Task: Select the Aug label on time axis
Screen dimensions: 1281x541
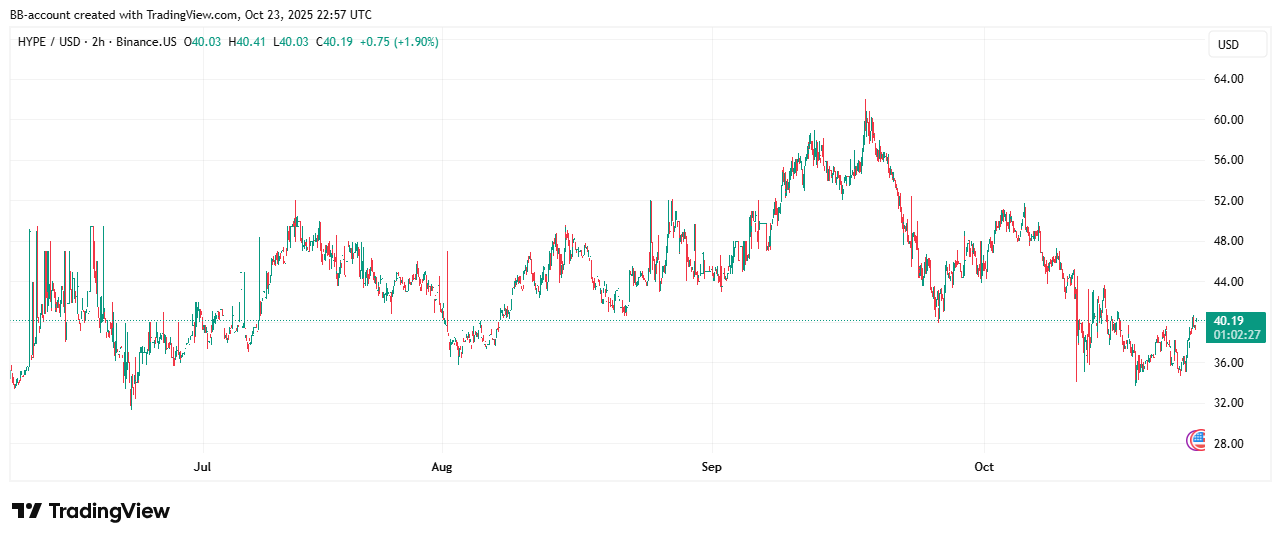Action: 442,467
